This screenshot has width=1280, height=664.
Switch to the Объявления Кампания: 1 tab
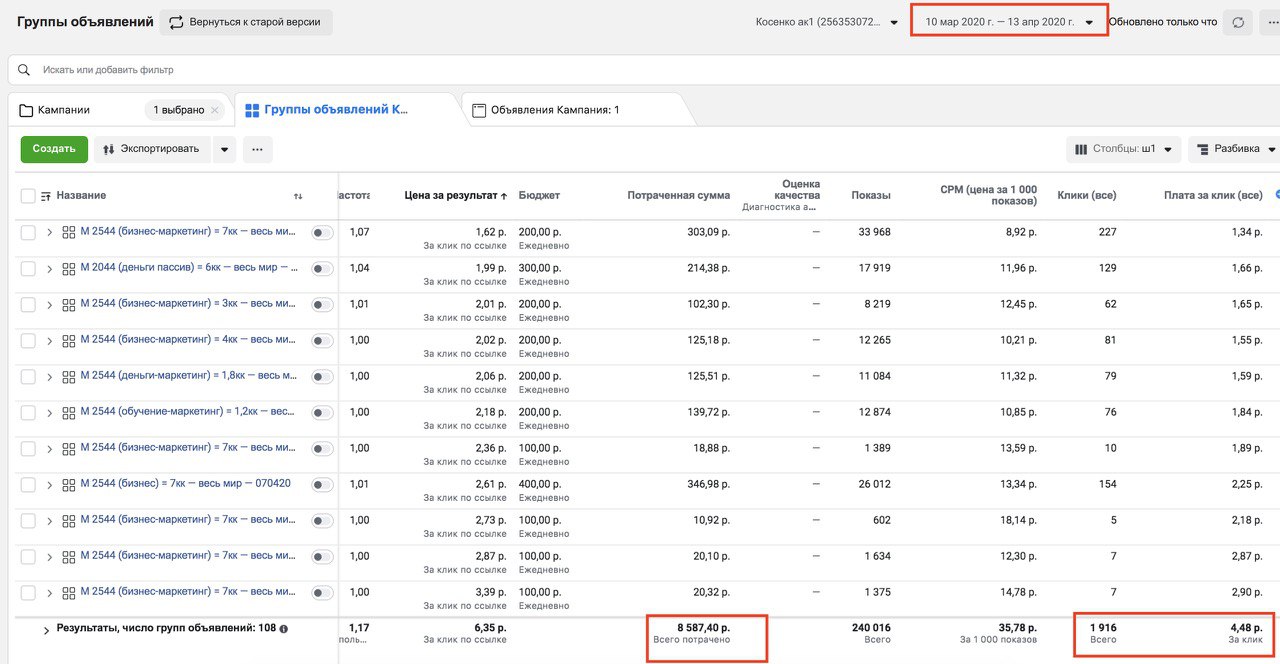555,110
